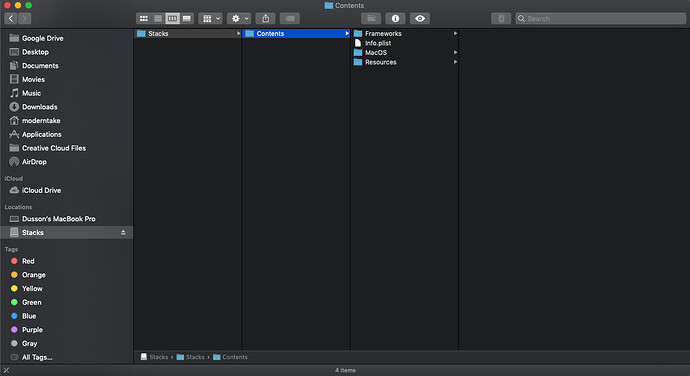Focus the Search field
Image resolution: width=690 pixels, height=376 pixels.
click(x=601, y=18)
